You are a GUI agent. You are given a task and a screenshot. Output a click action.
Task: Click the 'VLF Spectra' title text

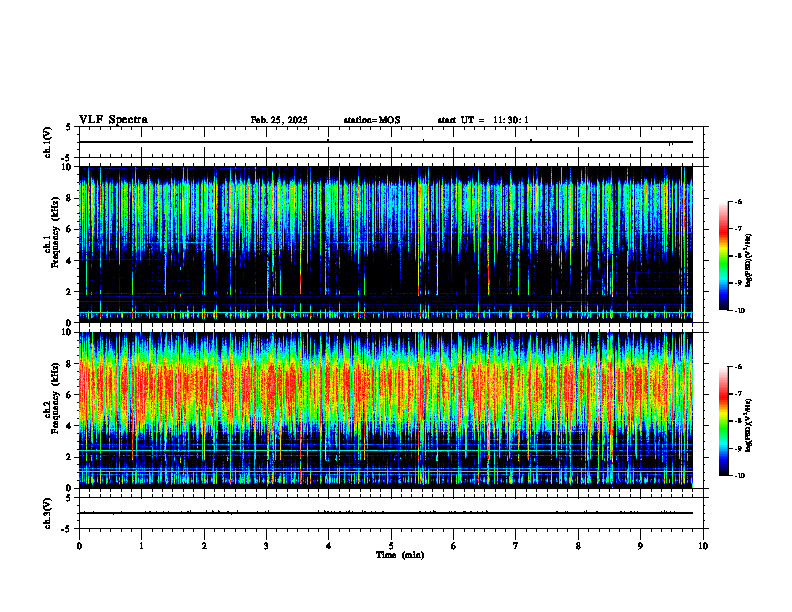tap(113, 120)
